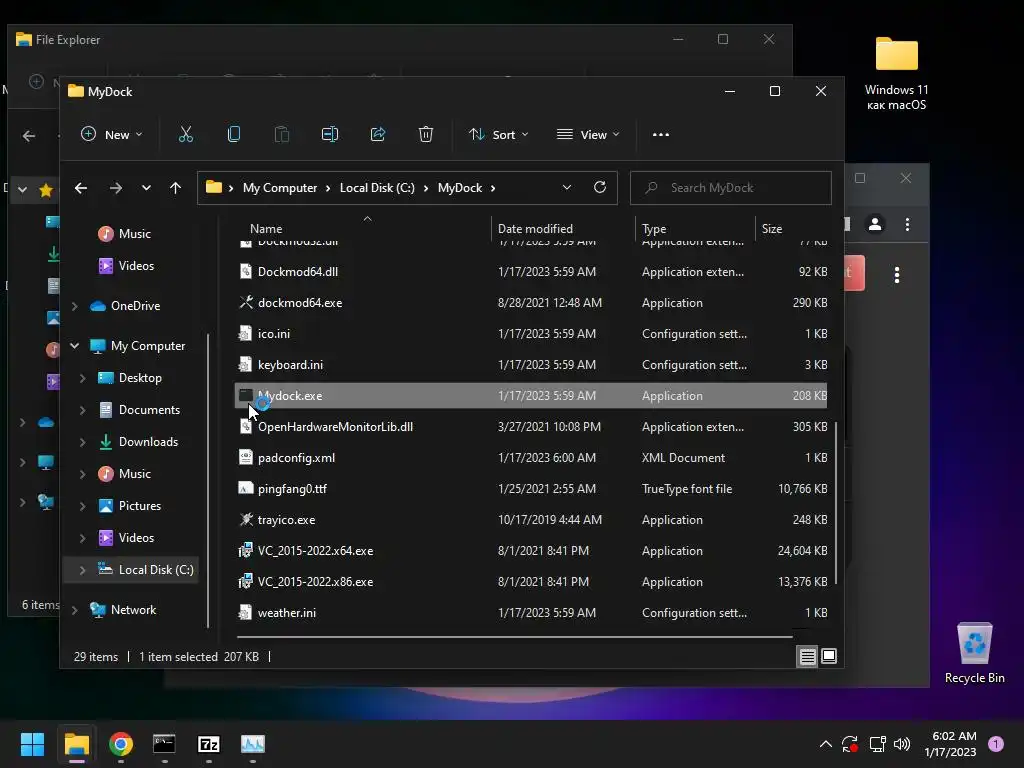
Task: Open the monitor graph app on taskbar
Action: coord(253,744)
